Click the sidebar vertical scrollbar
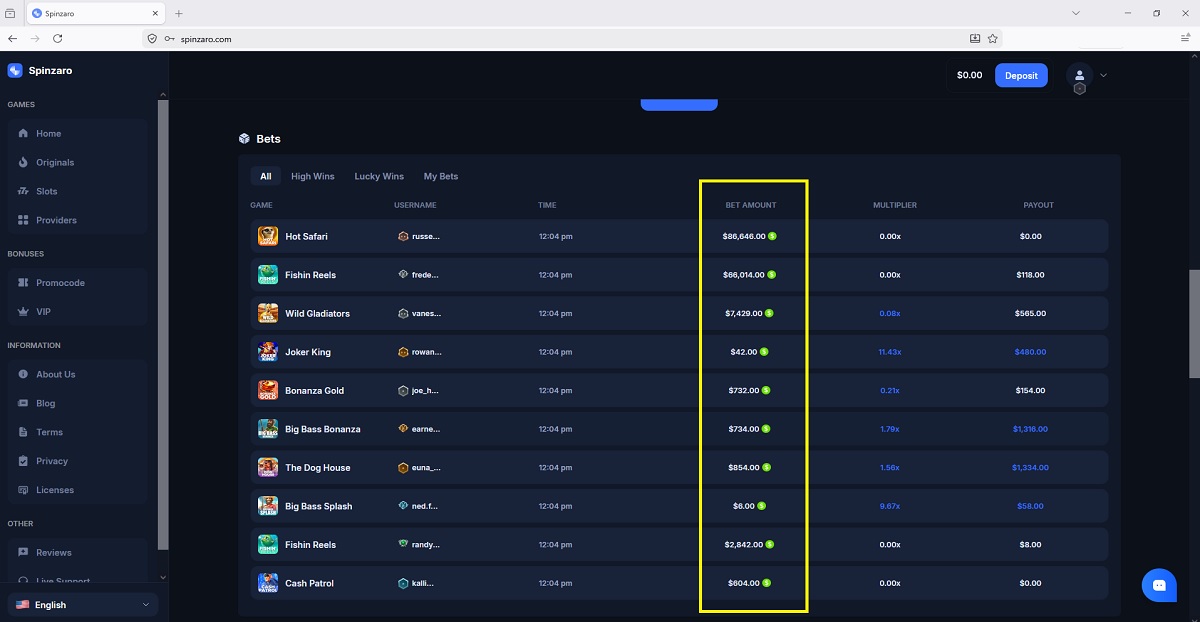Viewport: 1200px width, 622px height. [163, 320]
